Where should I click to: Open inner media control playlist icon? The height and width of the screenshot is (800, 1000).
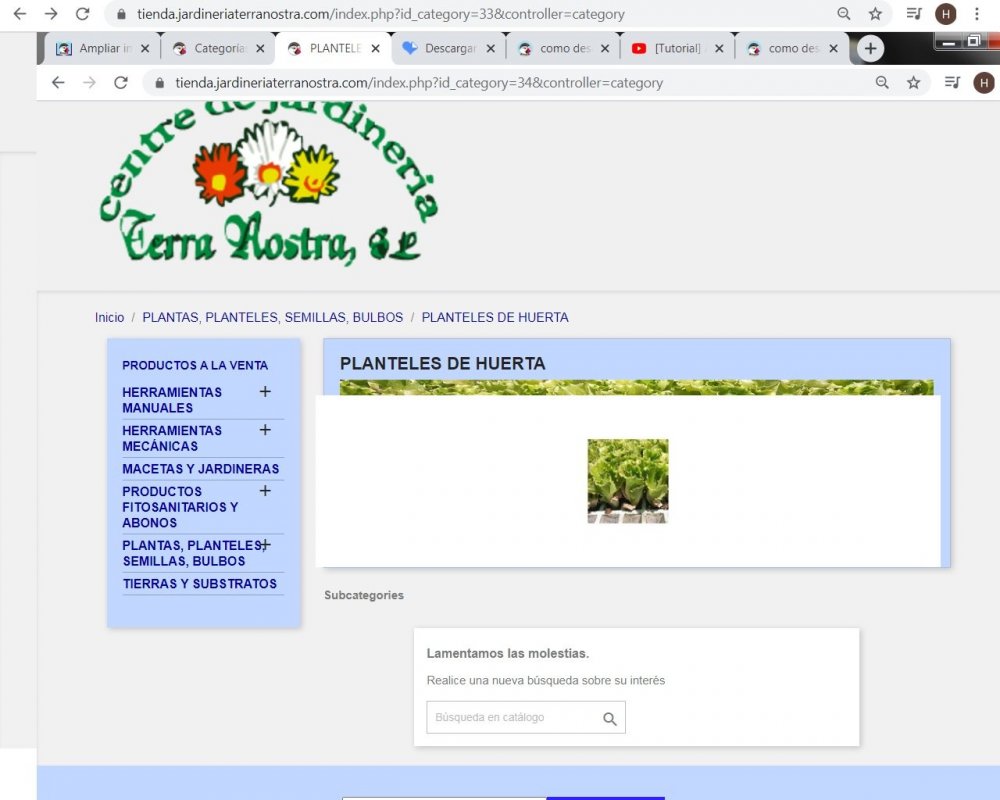pyautogui.click(x=952, y=83)
